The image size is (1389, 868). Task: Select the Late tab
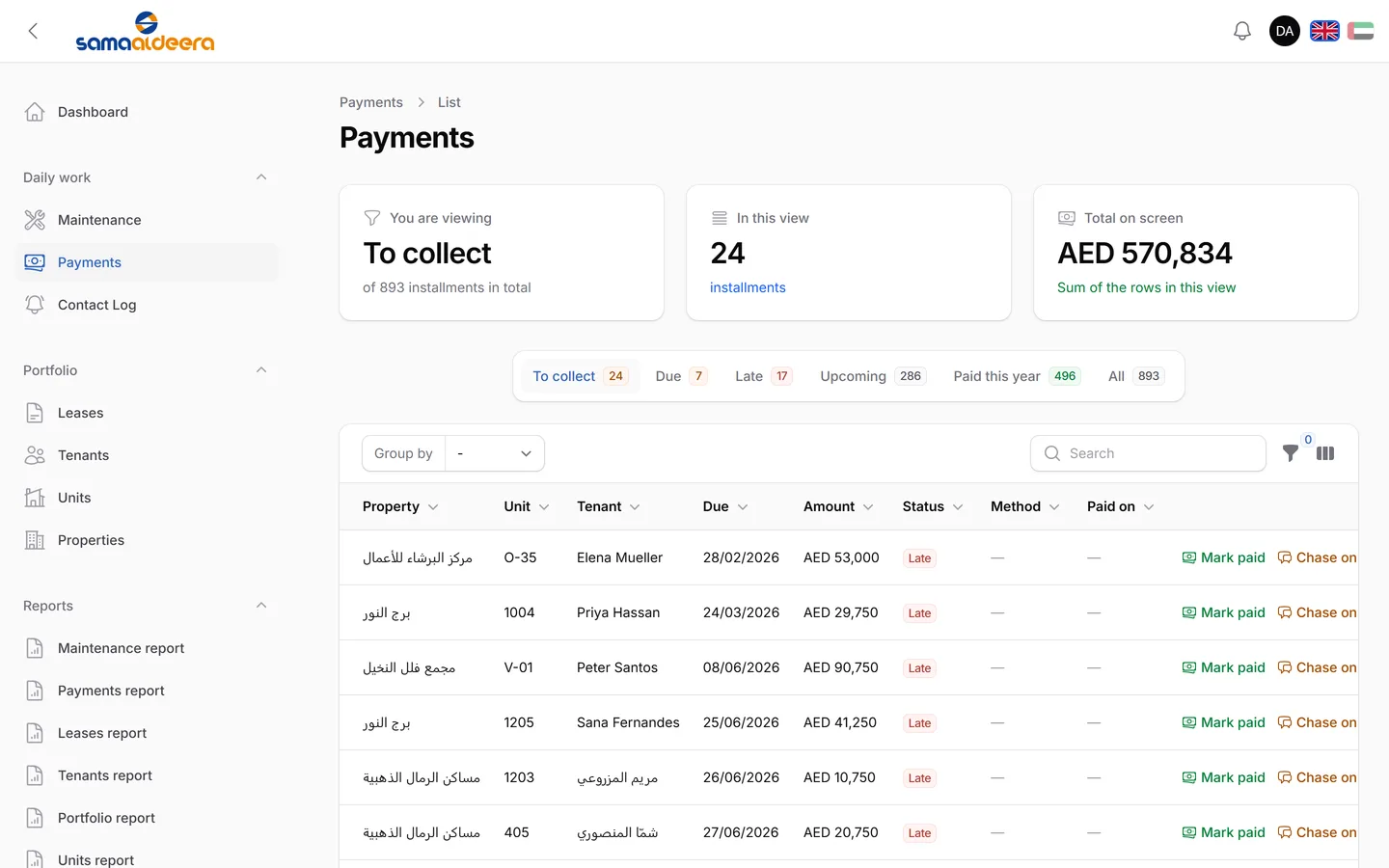pyautogui.click(x=763, y=376)
